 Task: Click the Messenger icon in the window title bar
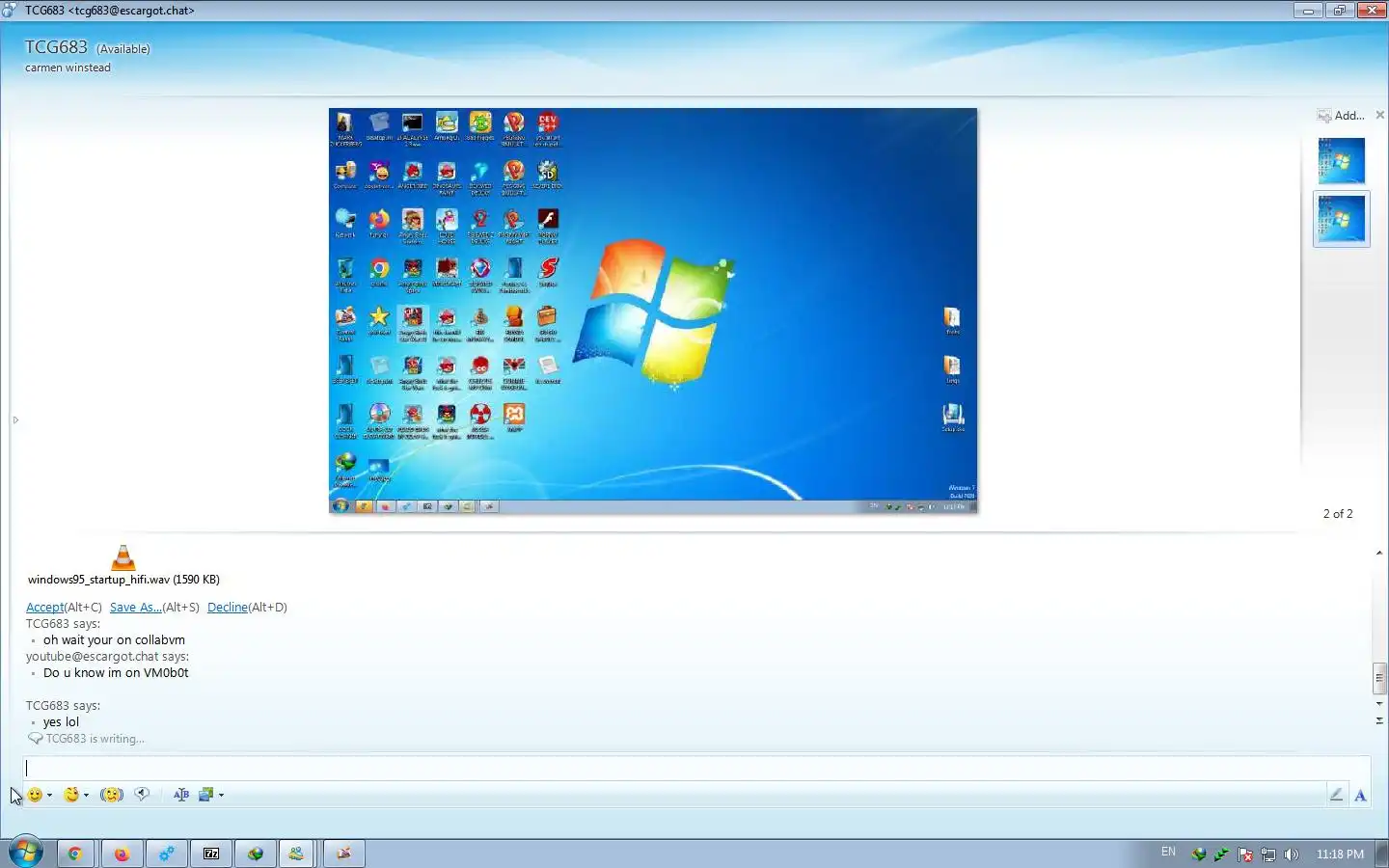(10, 11)
